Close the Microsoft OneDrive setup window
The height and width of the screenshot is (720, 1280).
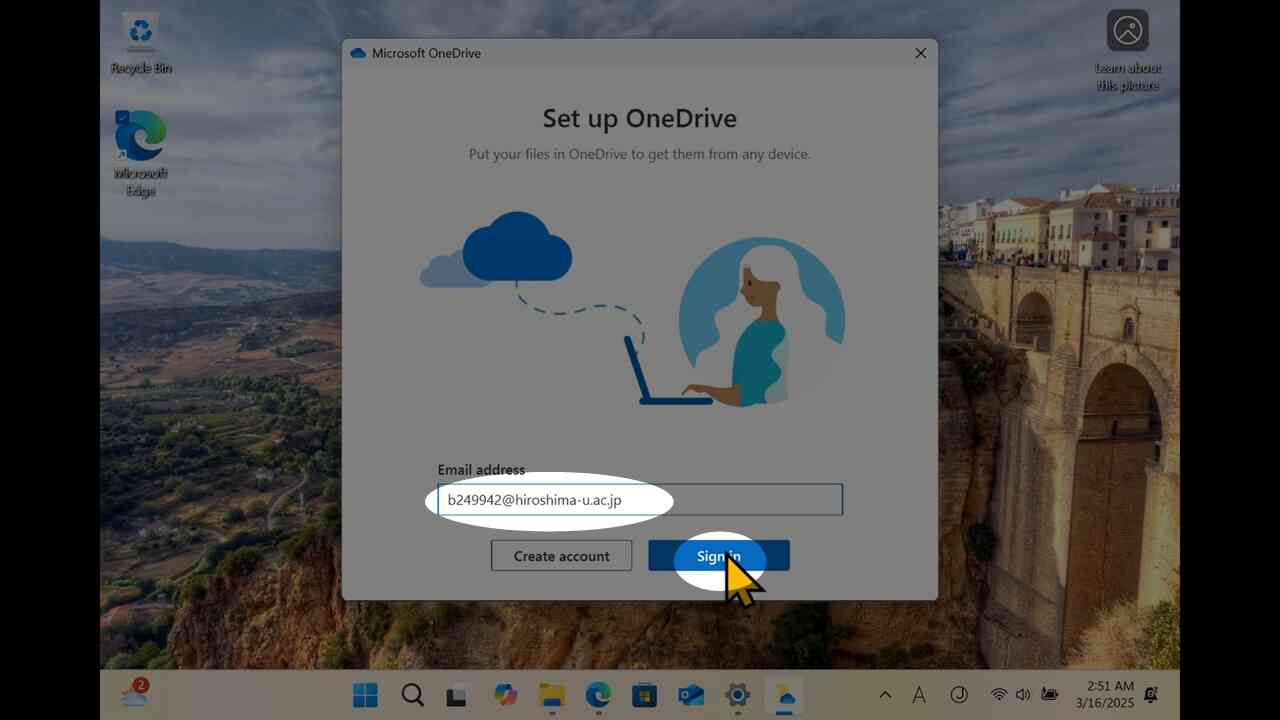click(x=920, y=53)
